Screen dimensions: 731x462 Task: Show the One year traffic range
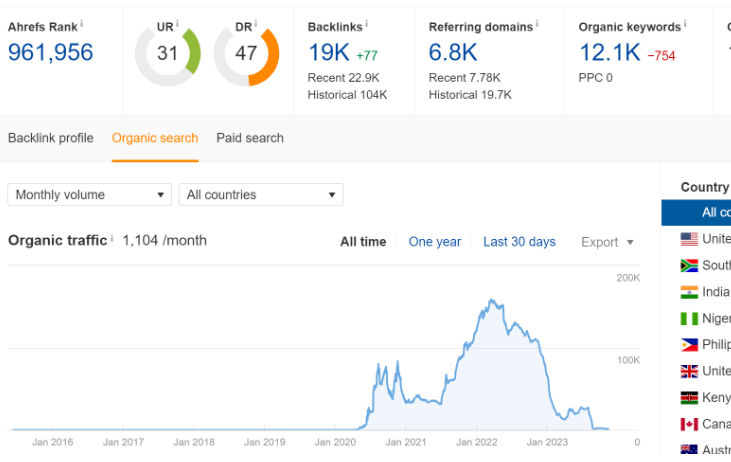click(435, 242)
